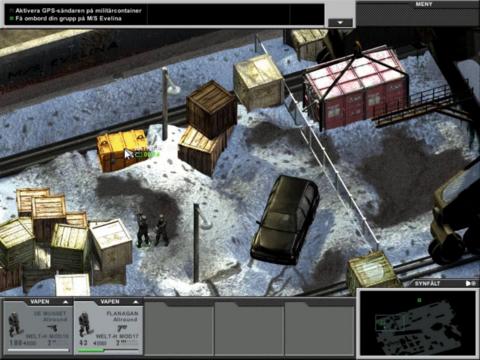Click De Musset's pistol weapon icon

tap(52, 328)
